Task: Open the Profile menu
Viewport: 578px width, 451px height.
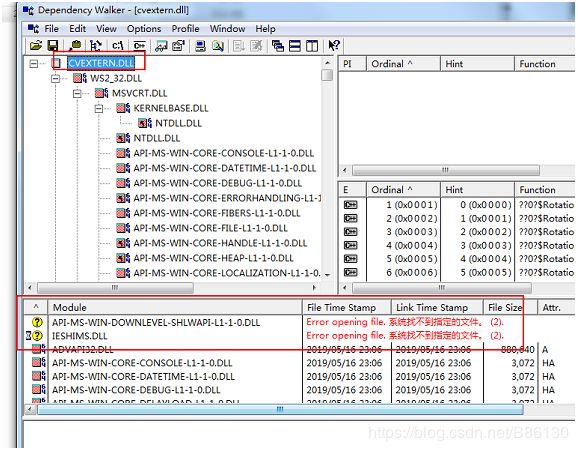Action: (185, 29)
